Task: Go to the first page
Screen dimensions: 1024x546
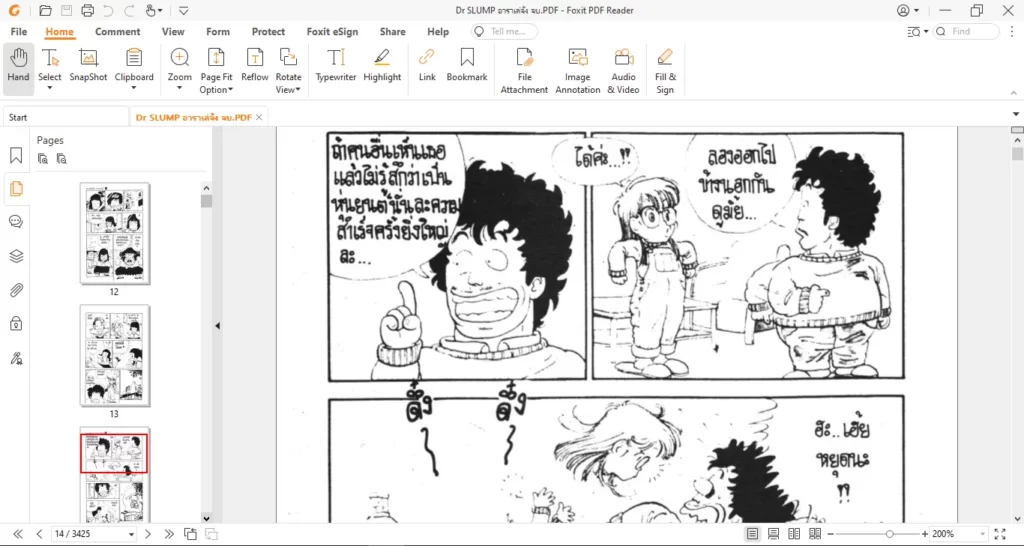Action: (x=18, y=534)
